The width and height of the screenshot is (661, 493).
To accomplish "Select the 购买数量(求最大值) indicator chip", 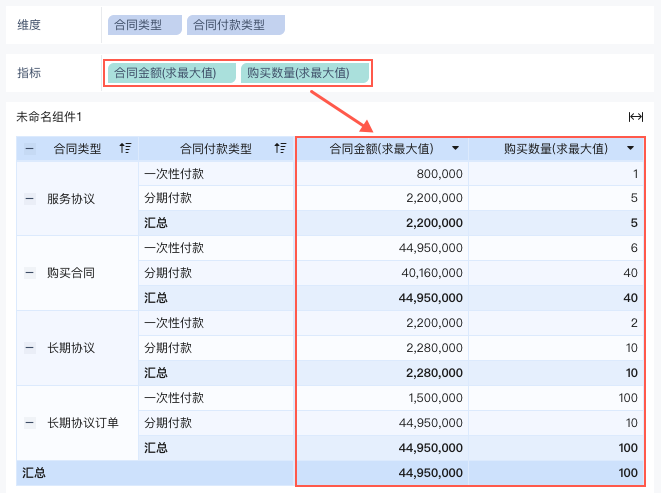I will point(305,73).
